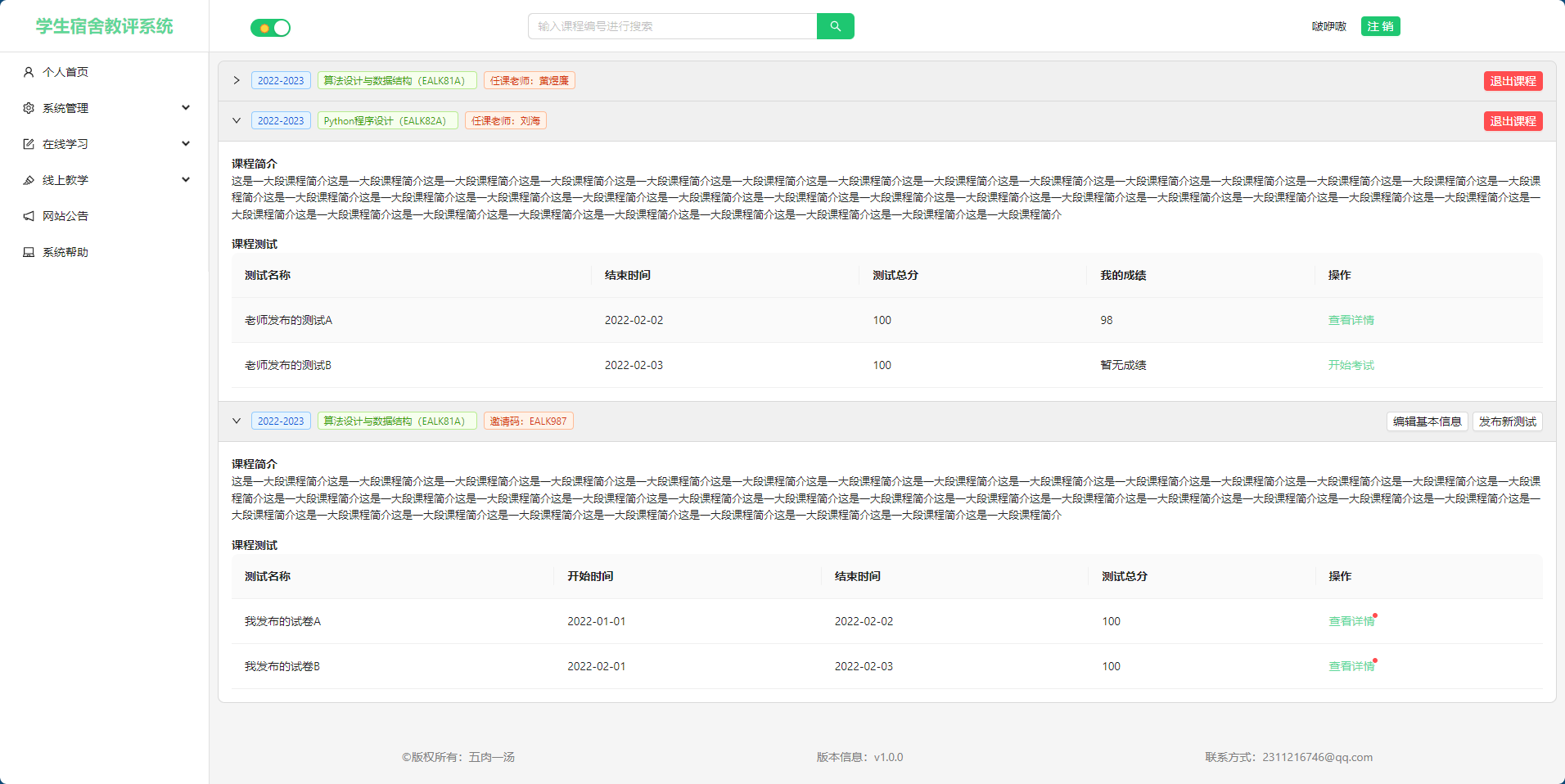The width and height of the screenshot is (1565, 784).
Task: Click the 开始时间 column header
Action: click(590, 576)
